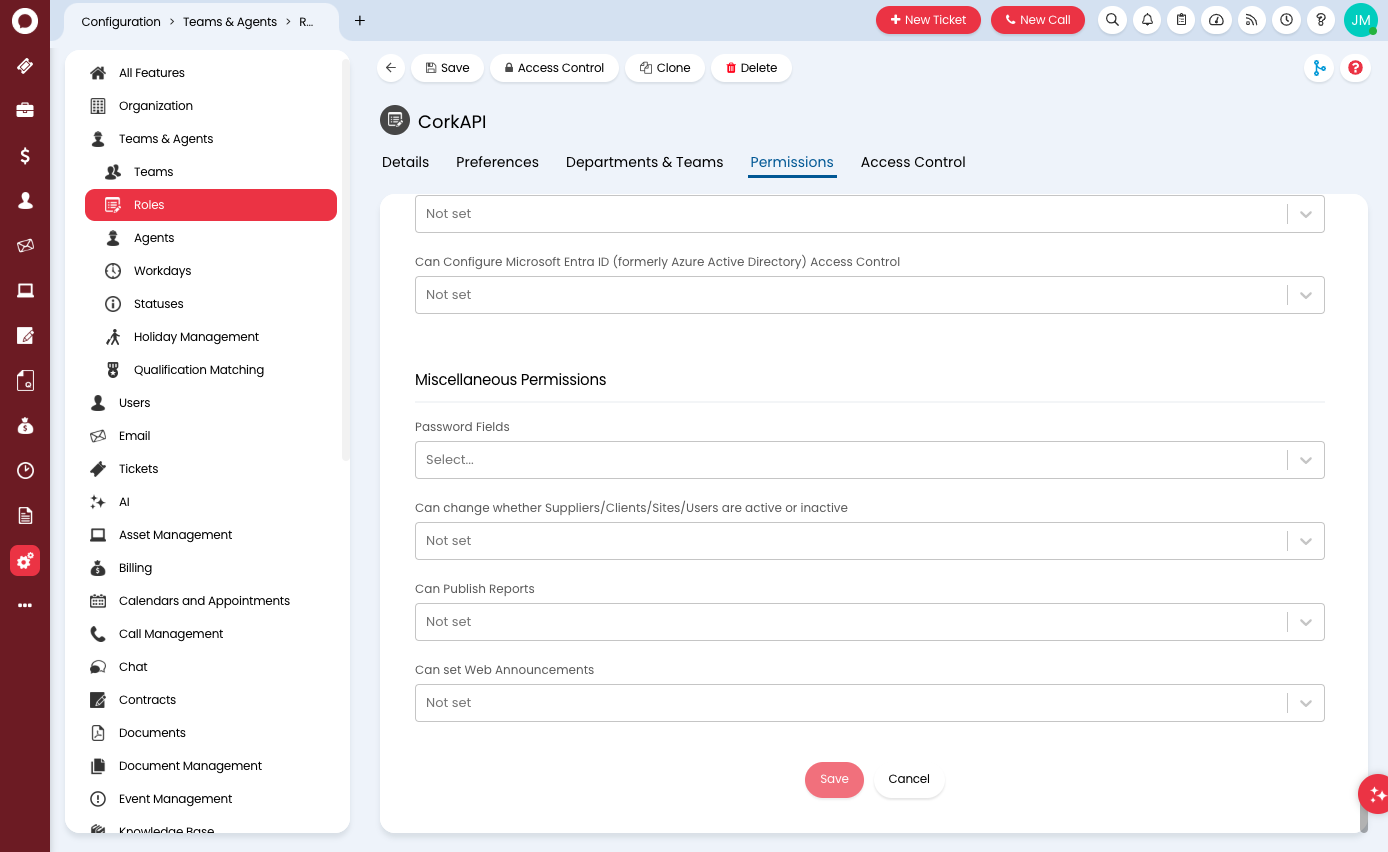The image size is (1388, 852).
Task: Click the question mark icon in the top bar
Action: (x=1321, y=20)
